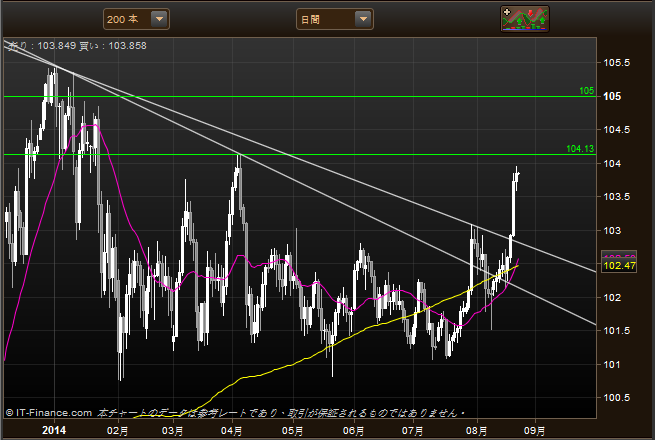Click the 105.5 price axis label
The image size is (655, 440).
tap(617, 63)
